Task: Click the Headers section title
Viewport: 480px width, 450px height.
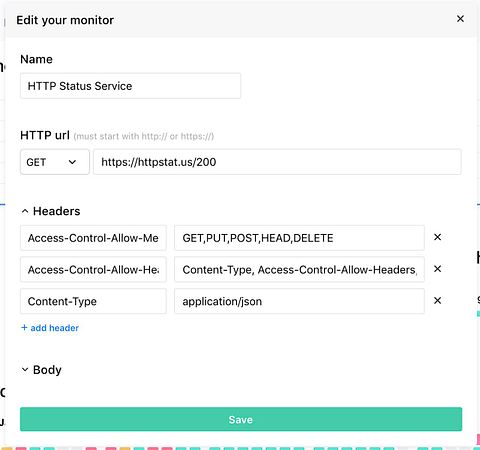Action: (x=57, y=211)
